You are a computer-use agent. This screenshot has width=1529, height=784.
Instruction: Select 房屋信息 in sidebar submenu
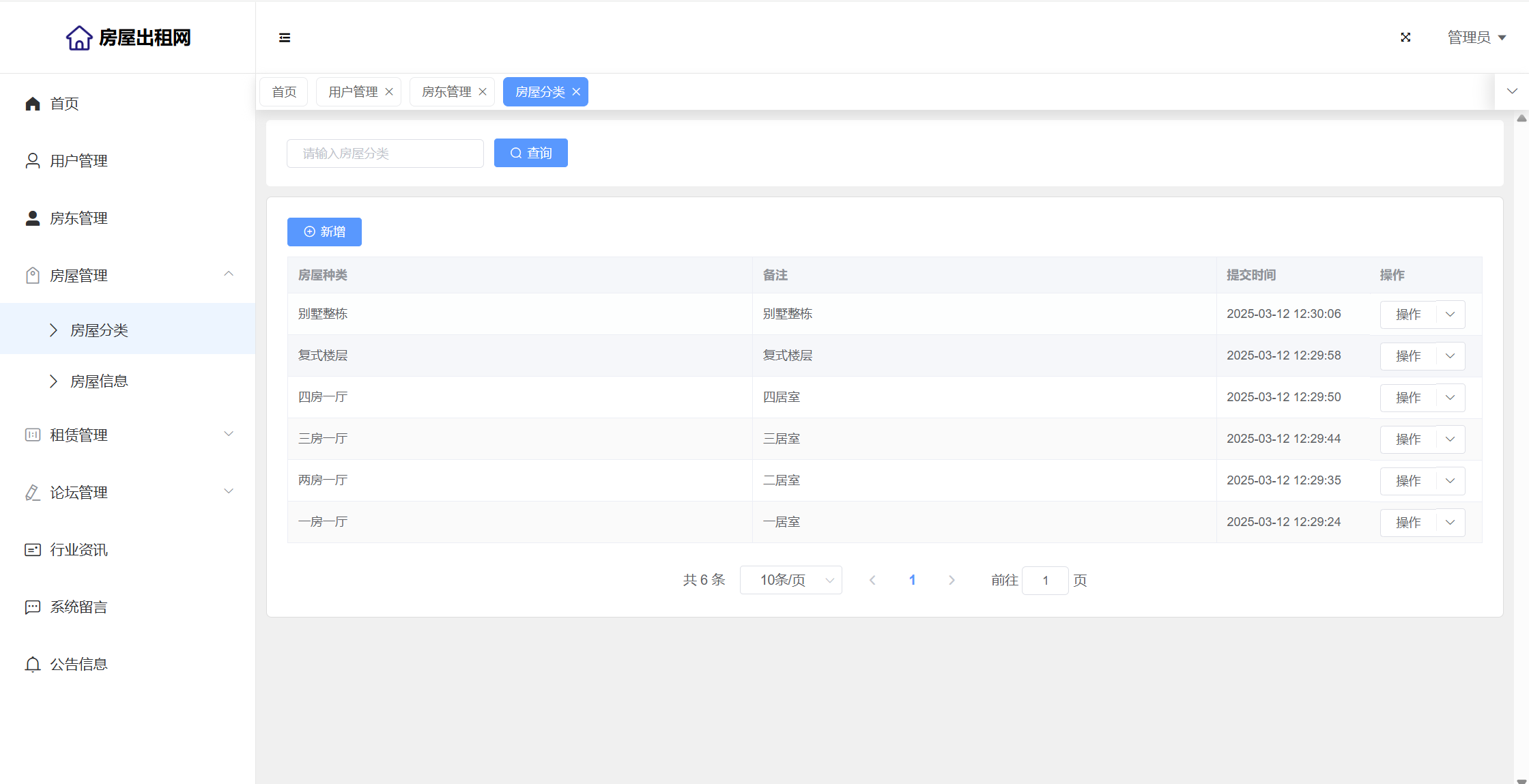(99, 381)
